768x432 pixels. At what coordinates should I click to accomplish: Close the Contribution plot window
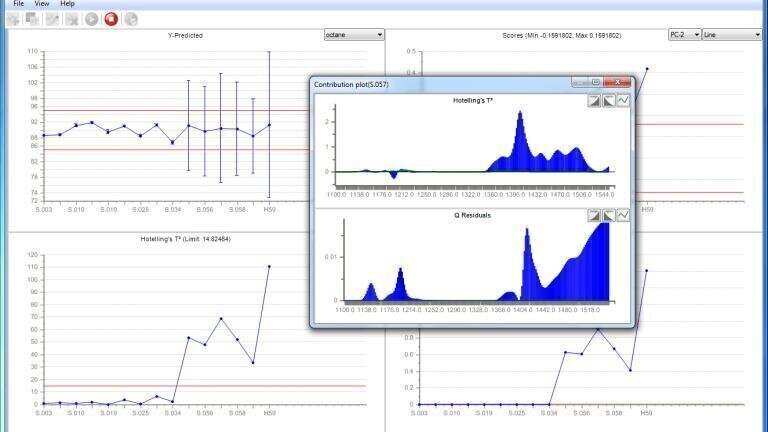617,82
